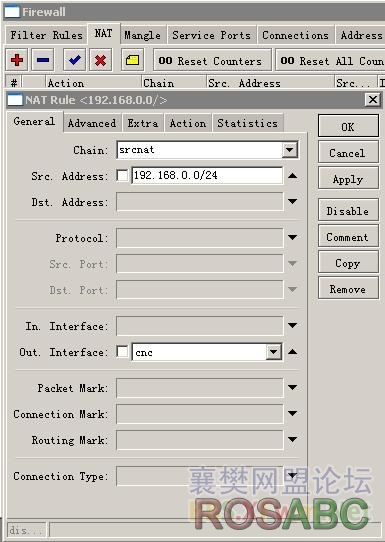Expand the Packet Mark field
The image size is (385, 542).
point(292,388)
